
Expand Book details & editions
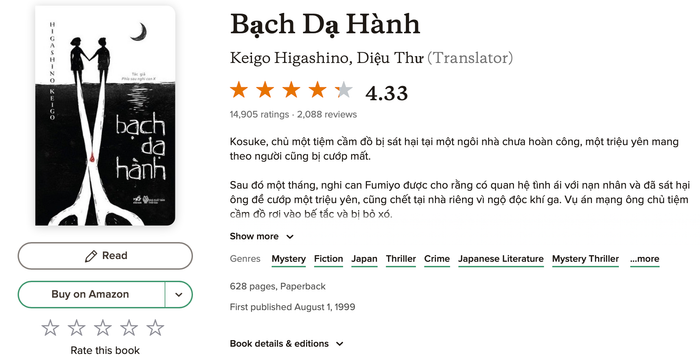tap(287, 344)
